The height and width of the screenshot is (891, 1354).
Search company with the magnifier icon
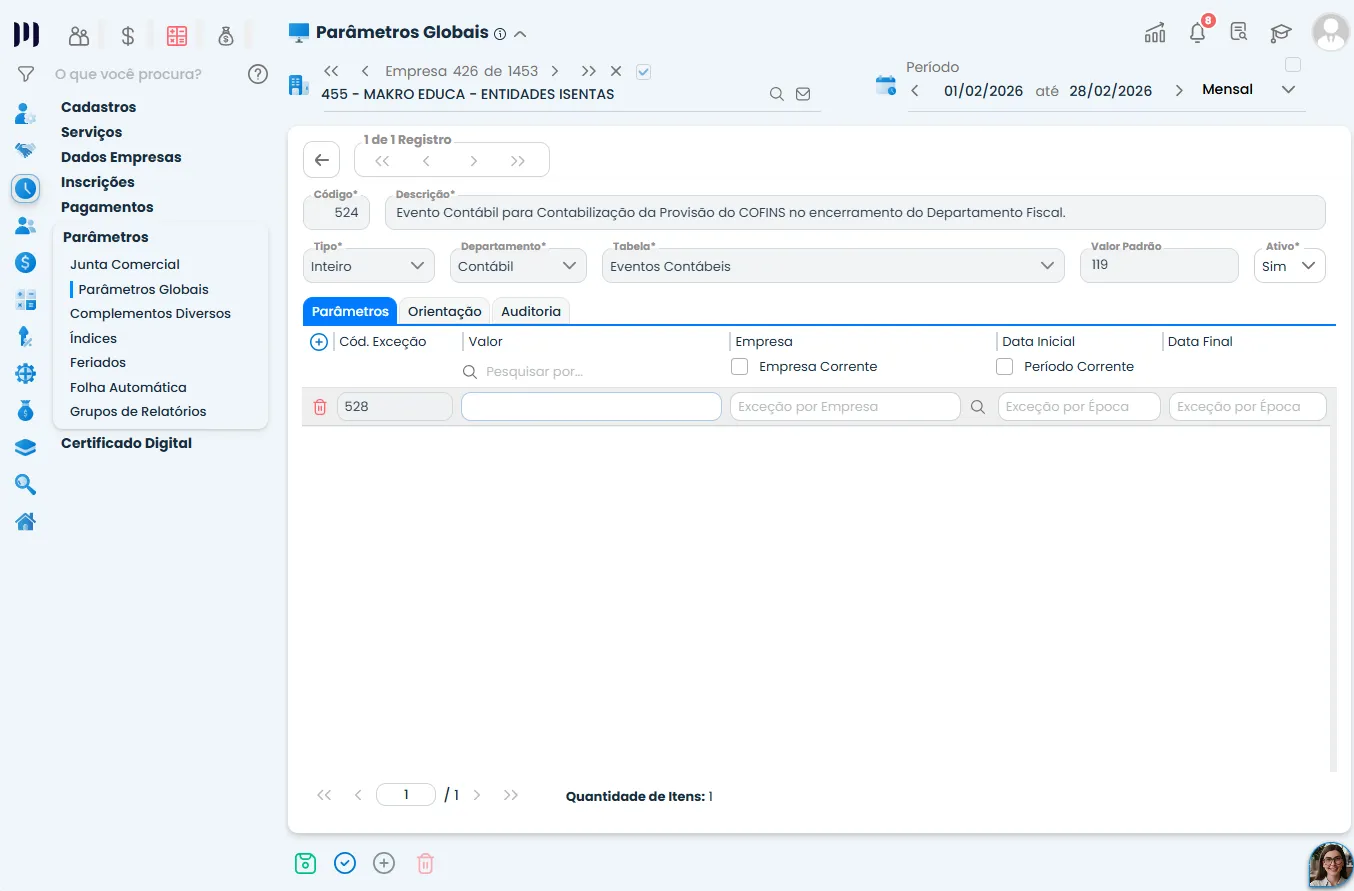click(776, 94)
